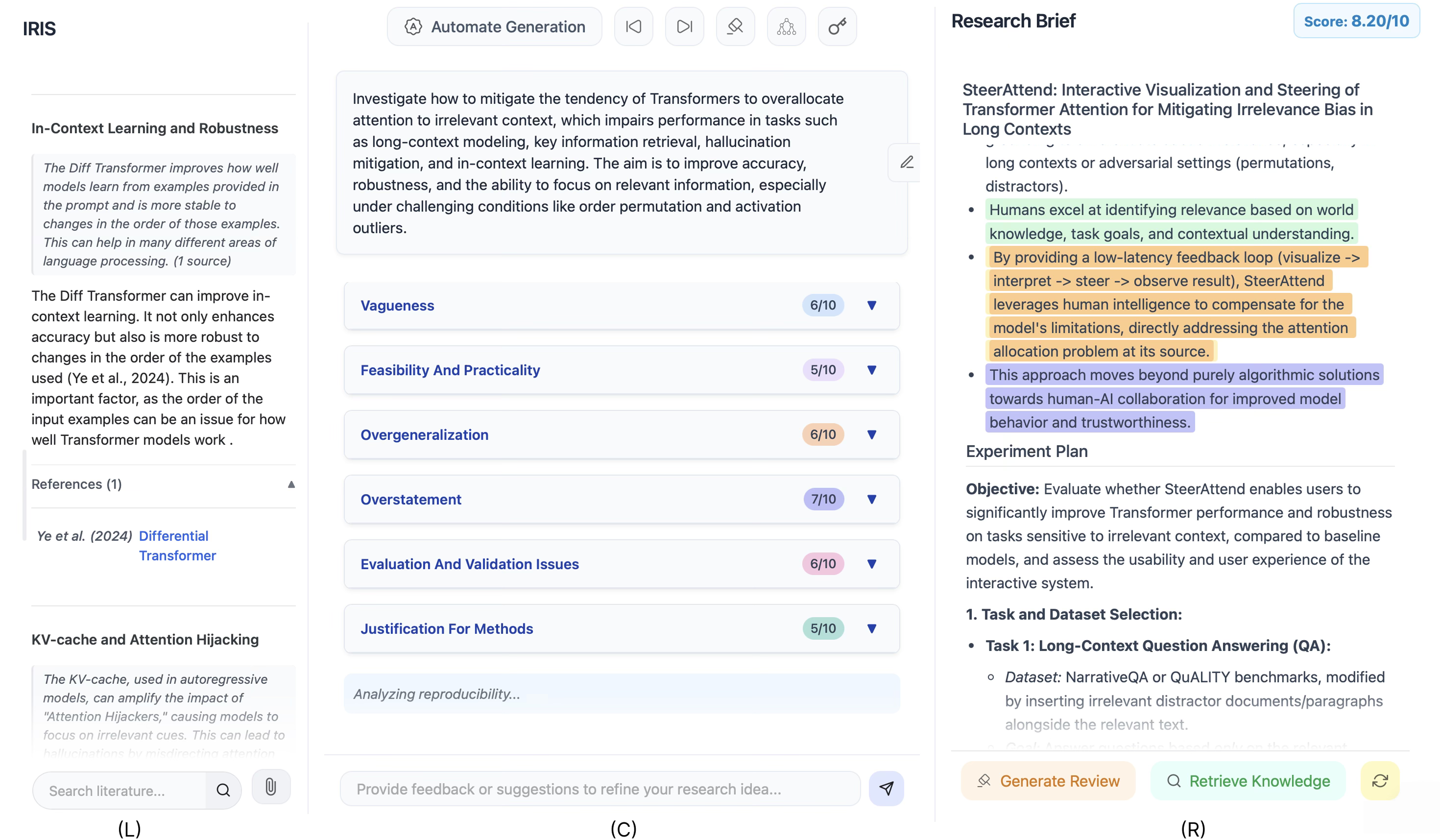Click the literature search magnifier icon
The width and height of the screenshot is (1440, 840).
point(223,791)
